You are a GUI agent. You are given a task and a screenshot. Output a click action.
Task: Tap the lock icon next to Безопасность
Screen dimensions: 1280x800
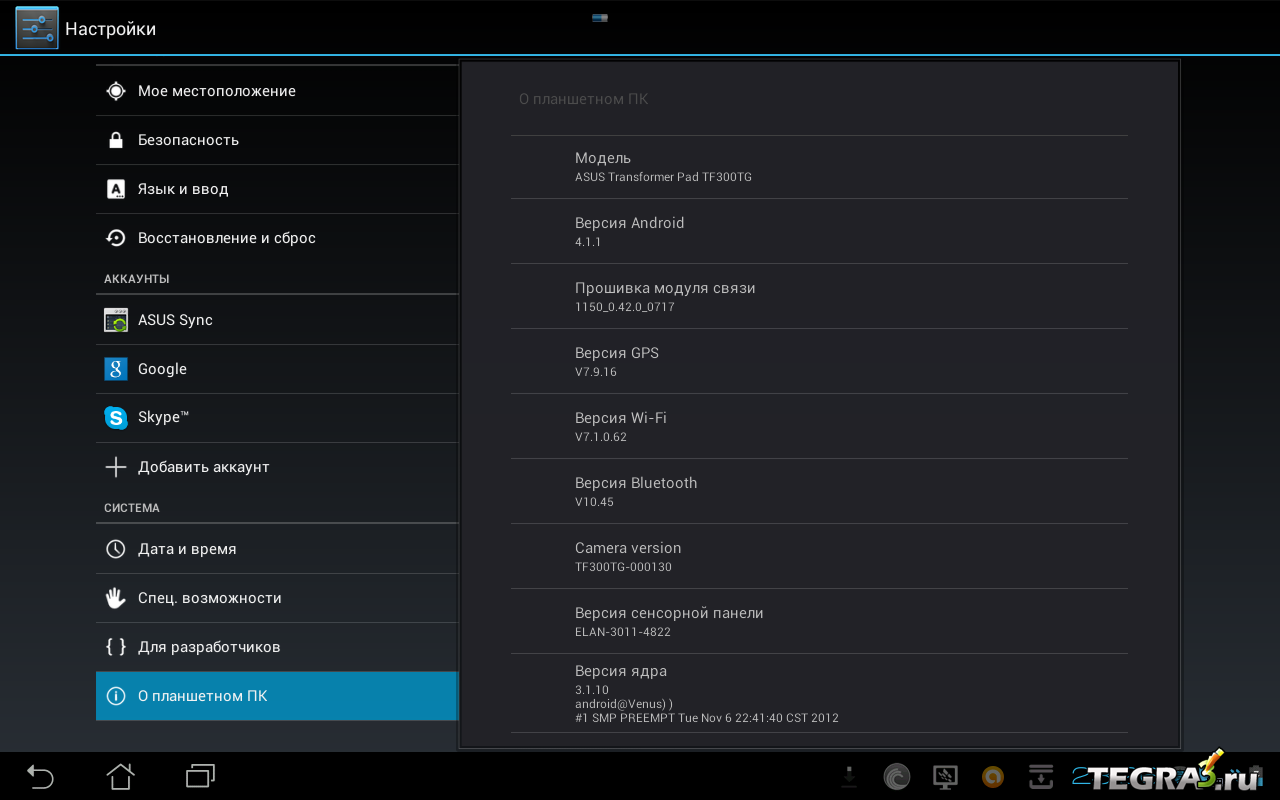tap(116, 140)
